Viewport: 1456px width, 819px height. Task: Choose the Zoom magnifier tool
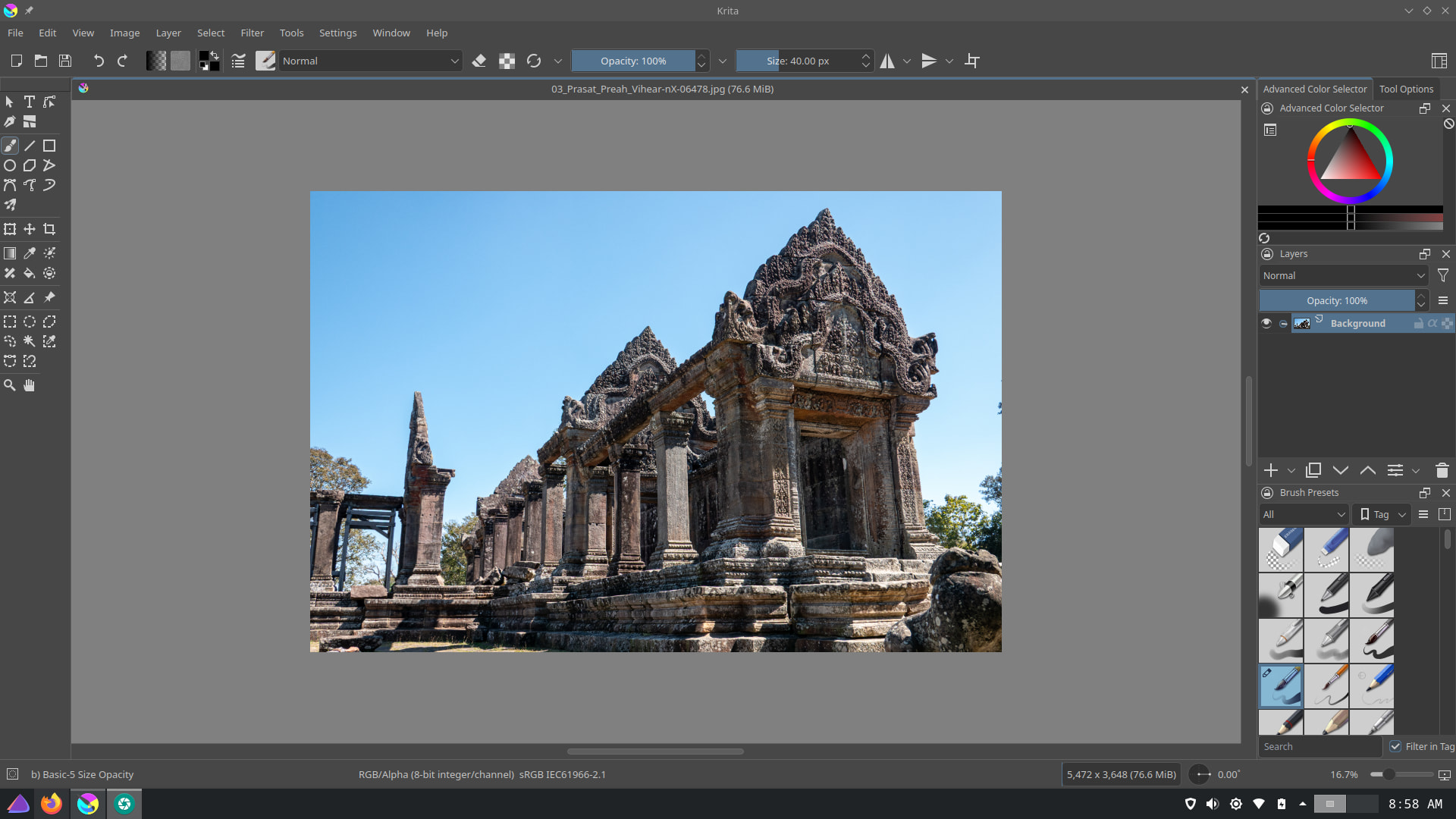point(10,385)
